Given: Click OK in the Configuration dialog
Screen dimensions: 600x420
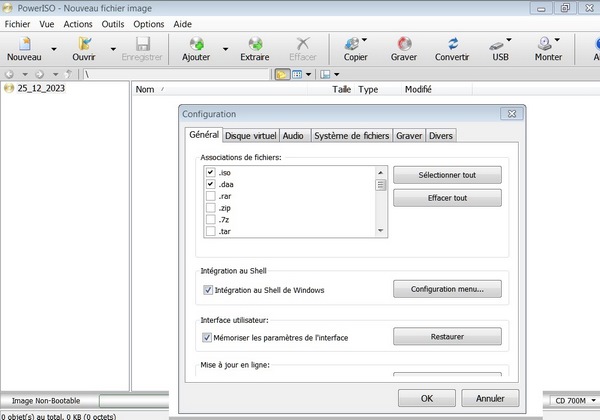Looking at the screenshot, I should (x=427, y=398).
